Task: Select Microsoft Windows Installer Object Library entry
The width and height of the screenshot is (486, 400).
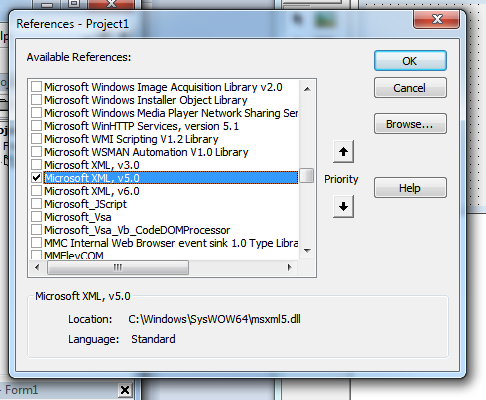Action: (x=146, y=100)
